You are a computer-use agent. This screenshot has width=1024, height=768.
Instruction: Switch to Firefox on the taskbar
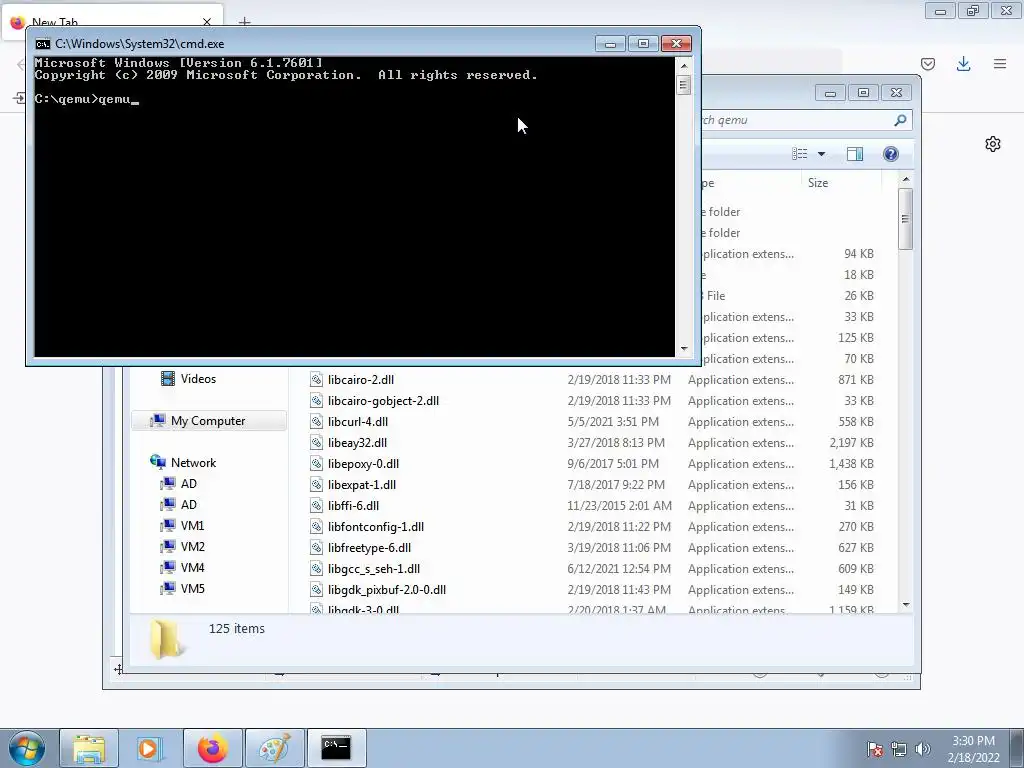click(x=212, y=748)
